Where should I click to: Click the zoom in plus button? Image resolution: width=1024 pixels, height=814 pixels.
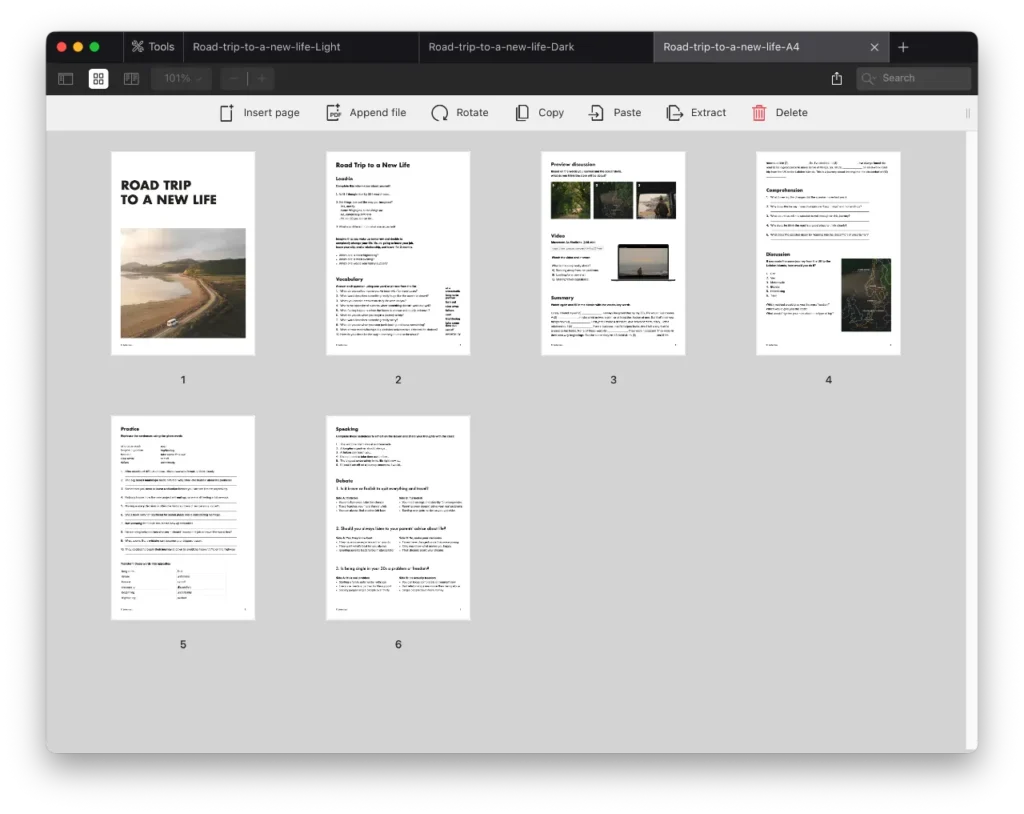(x=261, y=78)
